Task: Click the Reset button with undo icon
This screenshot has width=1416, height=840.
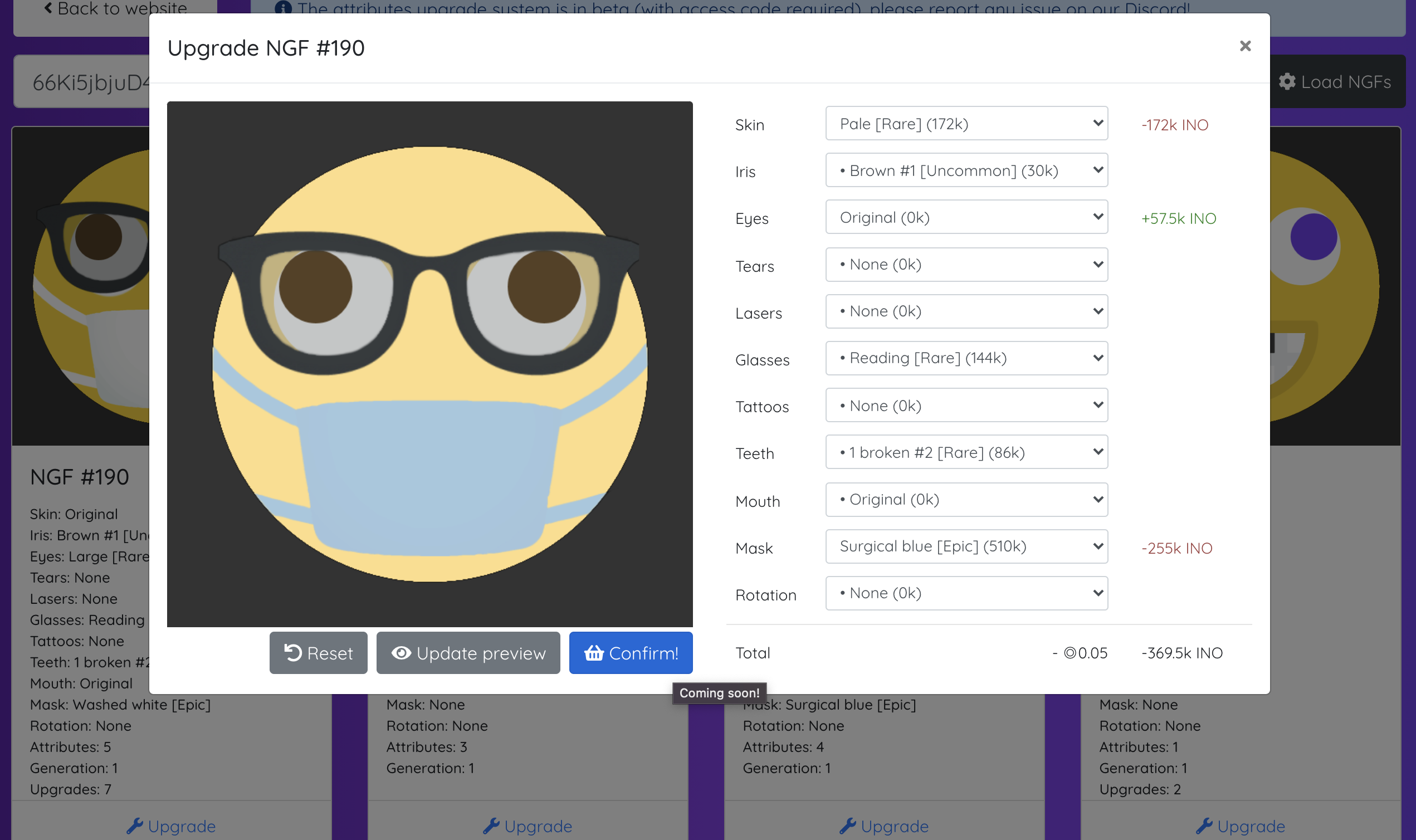Action: pos(318,653)
